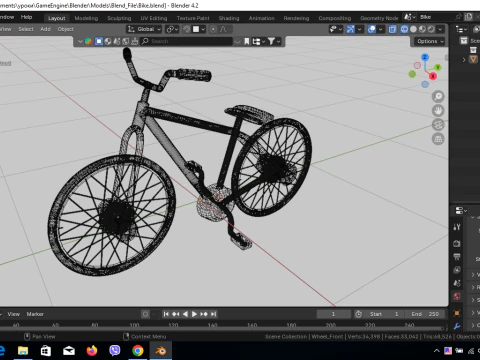Viewport: 480px width, 360px height.
Task: Switch perspective/orthographic grid button
Action: pos(438,139)
